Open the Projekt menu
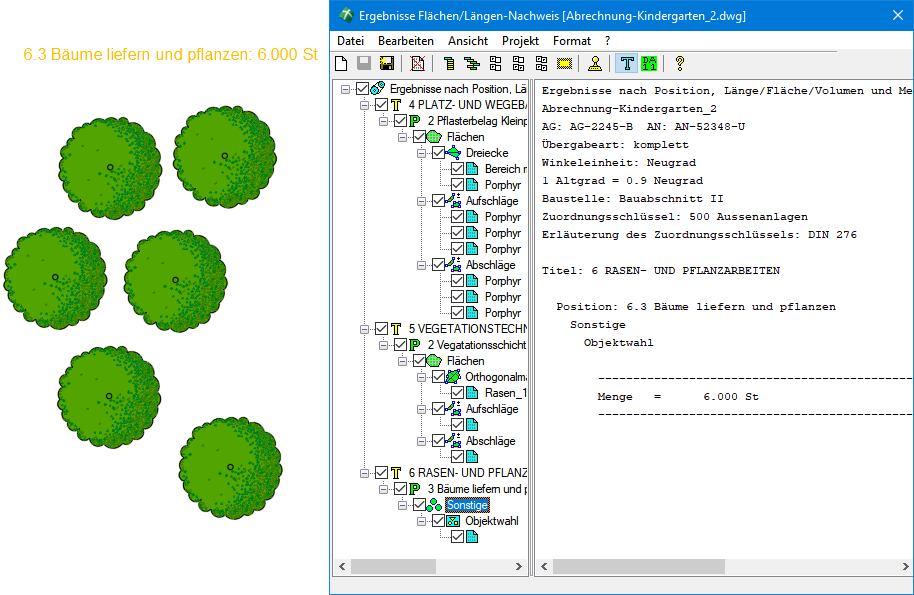 coord(520,41)
